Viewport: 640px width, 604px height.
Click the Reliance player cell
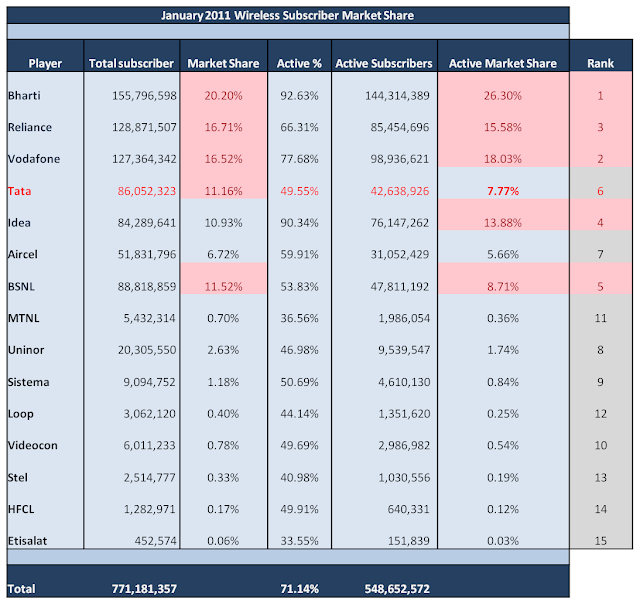pos(30,127)
